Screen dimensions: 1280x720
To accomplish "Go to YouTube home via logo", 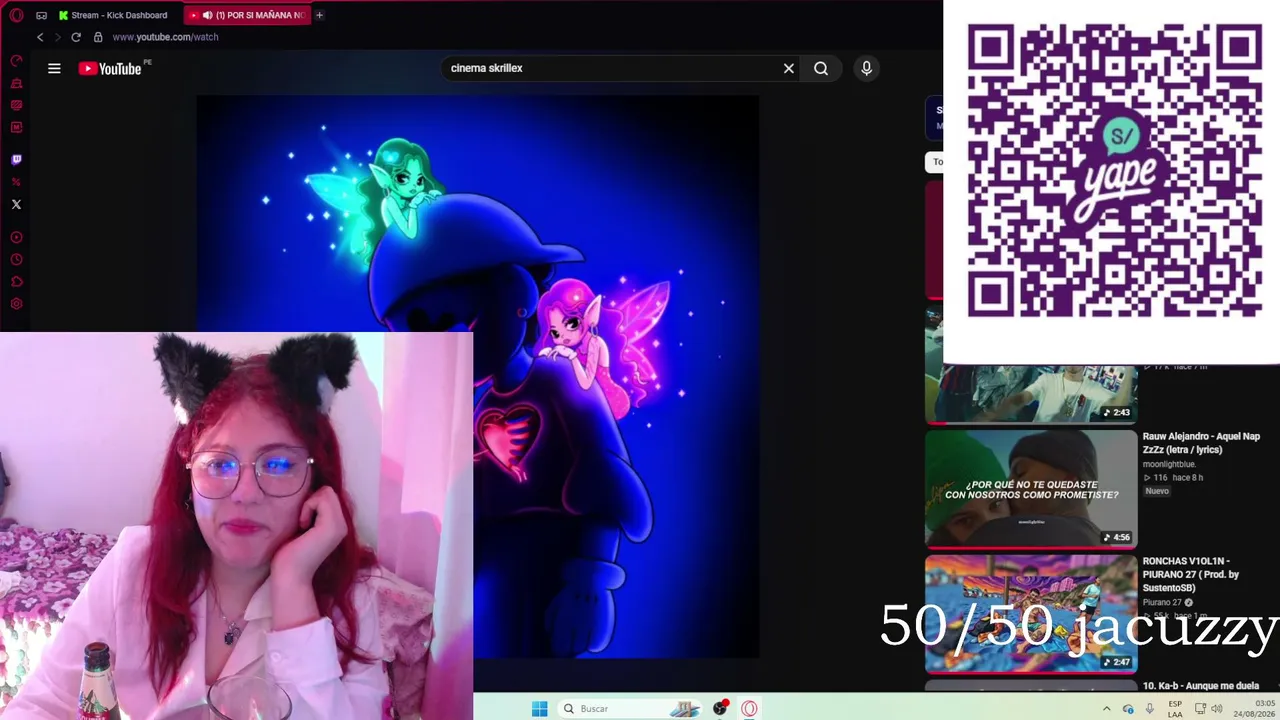I will click(110, 68).
